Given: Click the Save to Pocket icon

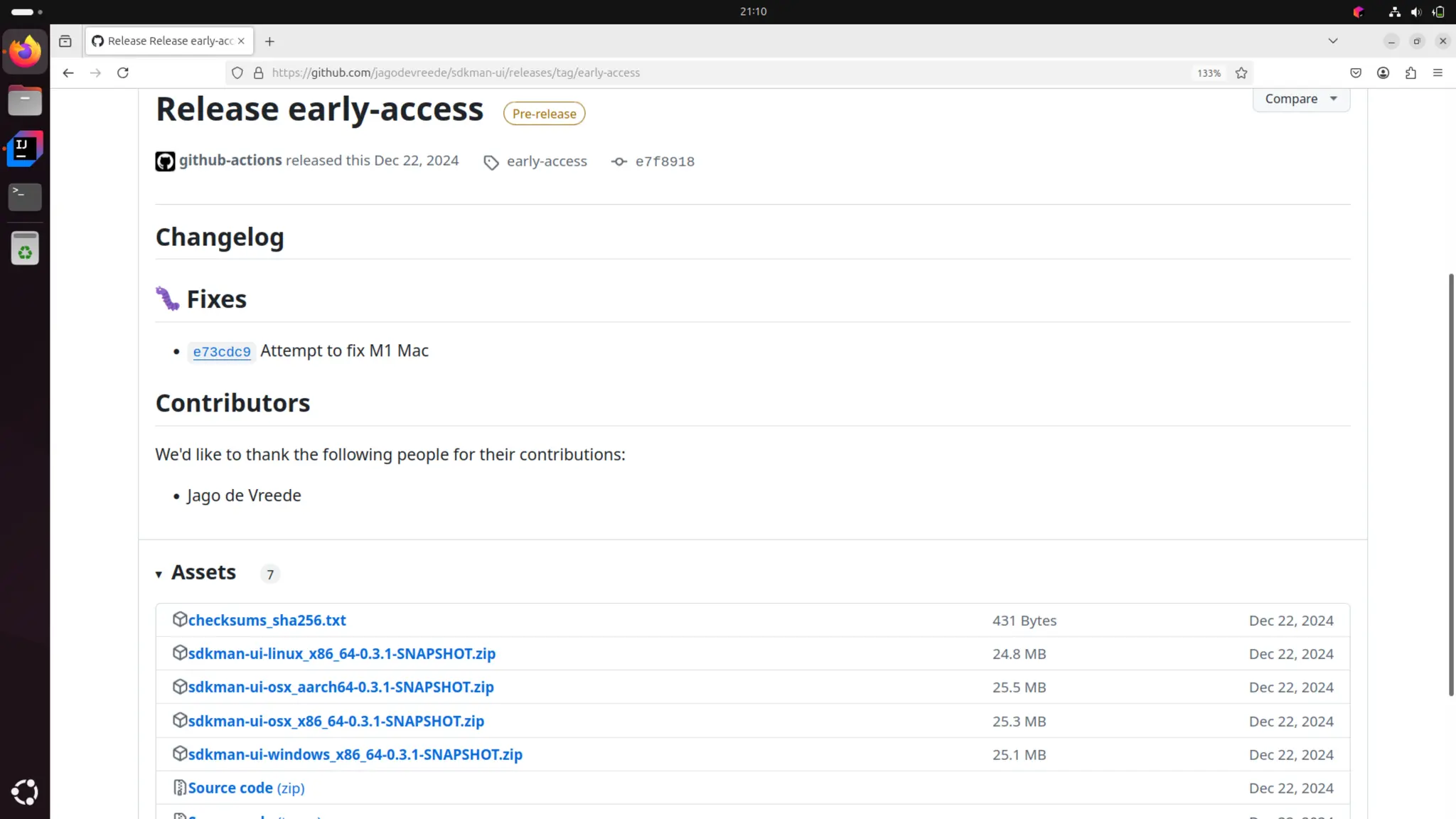Looking at the screenshot, I should pyautogui.click(x=1356, y=73).
